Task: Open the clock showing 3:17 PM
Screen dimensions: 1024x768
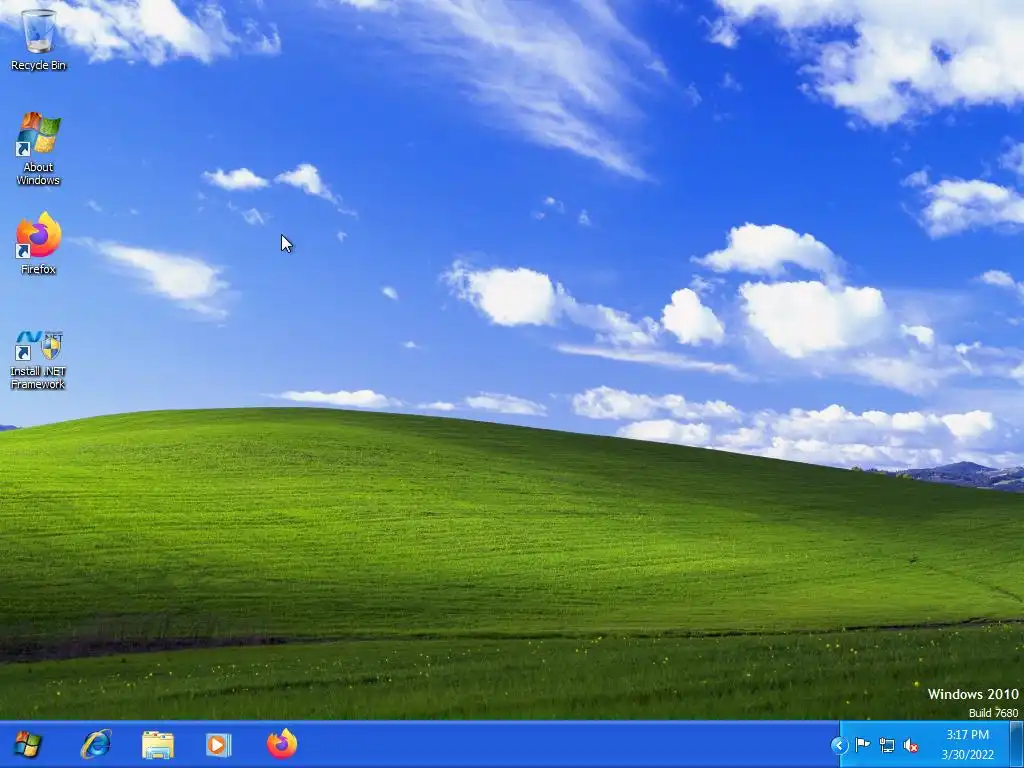Action: (967, 744)
